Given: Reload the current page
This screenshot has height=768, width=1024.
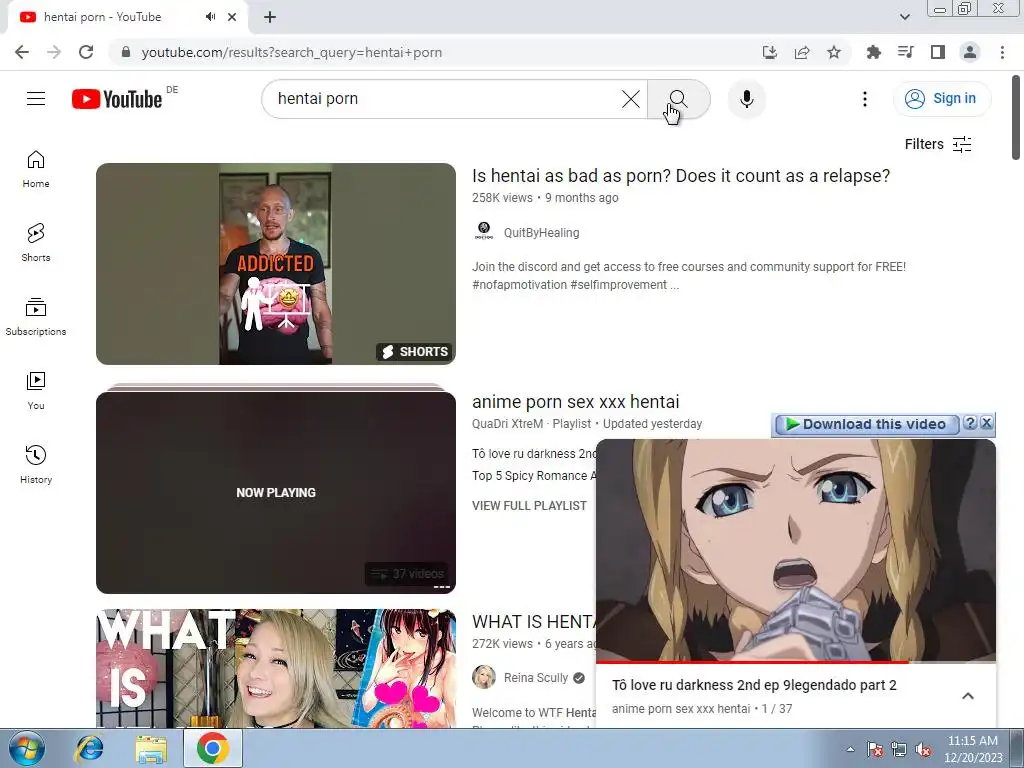Looking at the screenshot, I should (x=86, y=52).
